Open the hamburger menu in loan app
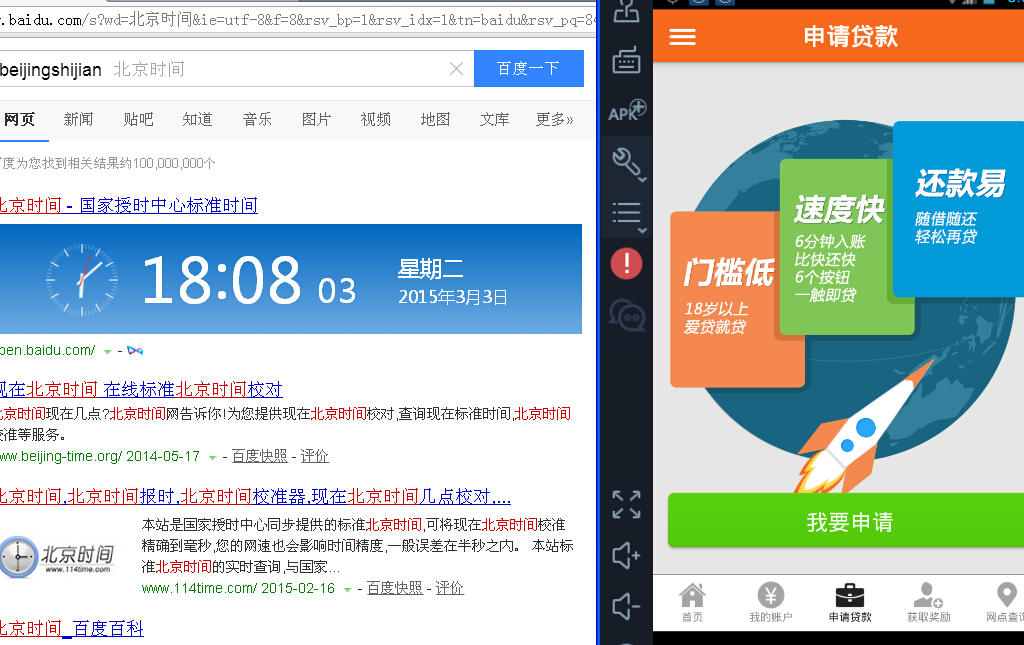The height and width of the screenshot is (645, 1024). 682,37
